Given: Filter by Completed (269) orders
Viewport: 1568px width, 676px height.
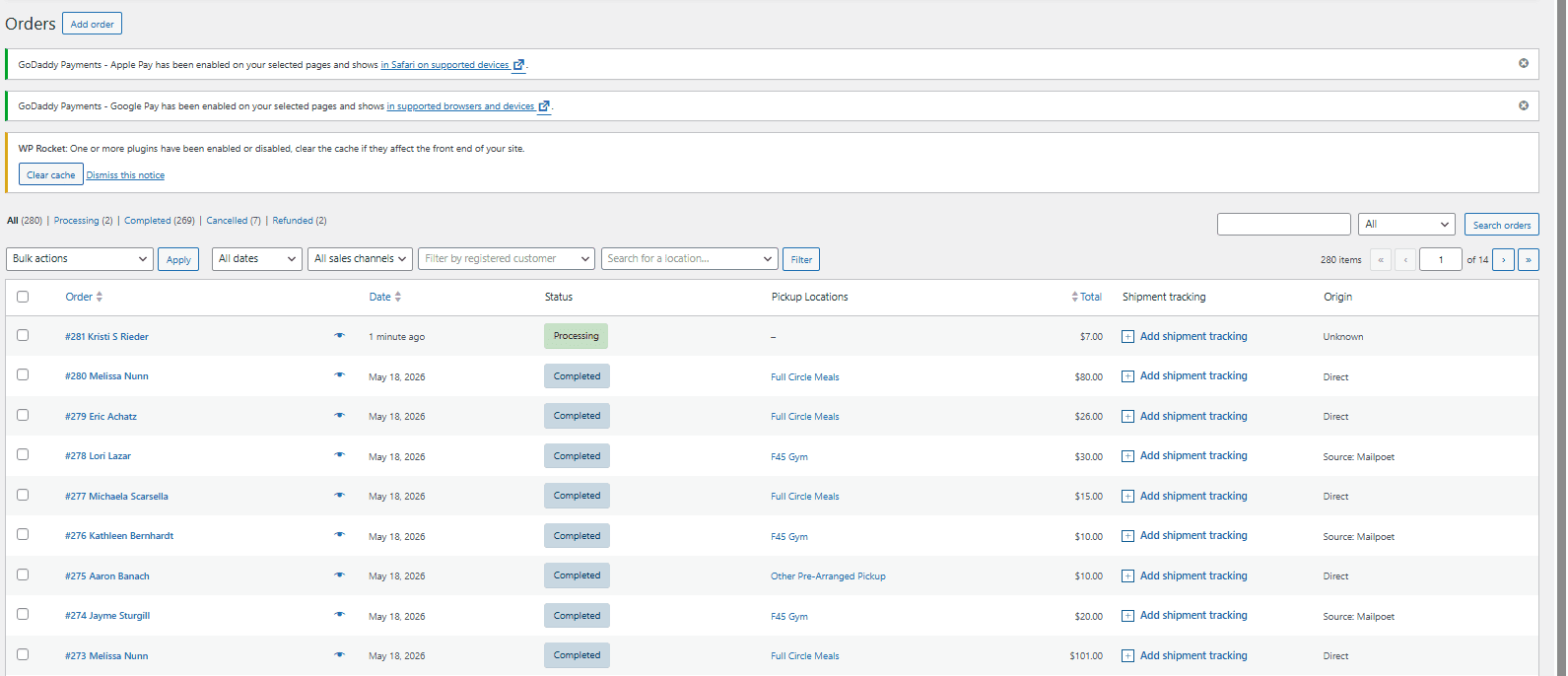Looking at the screenshot, I should pyautogui.click(x=160, y=221).
